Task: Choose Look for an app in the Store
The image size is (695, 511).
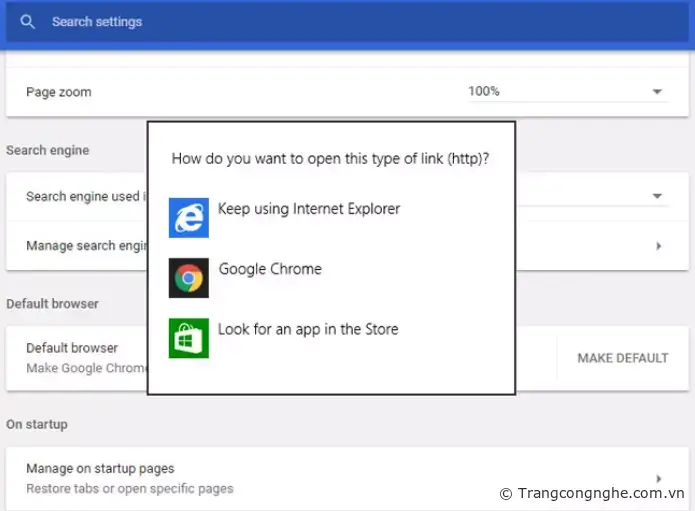Action: tap(308, 329)
